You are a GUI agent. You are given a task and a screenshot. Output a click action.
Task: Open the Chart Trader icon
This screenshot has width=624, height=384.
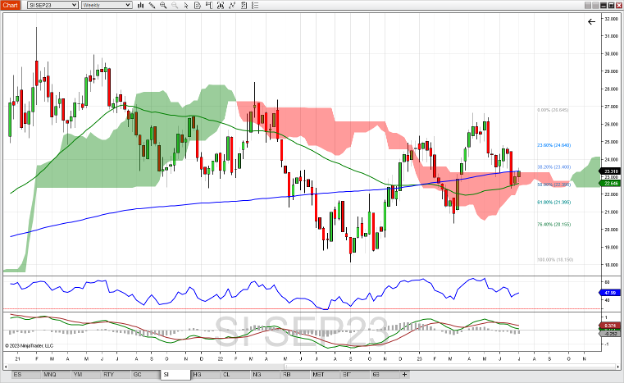[x=209, y=5]
